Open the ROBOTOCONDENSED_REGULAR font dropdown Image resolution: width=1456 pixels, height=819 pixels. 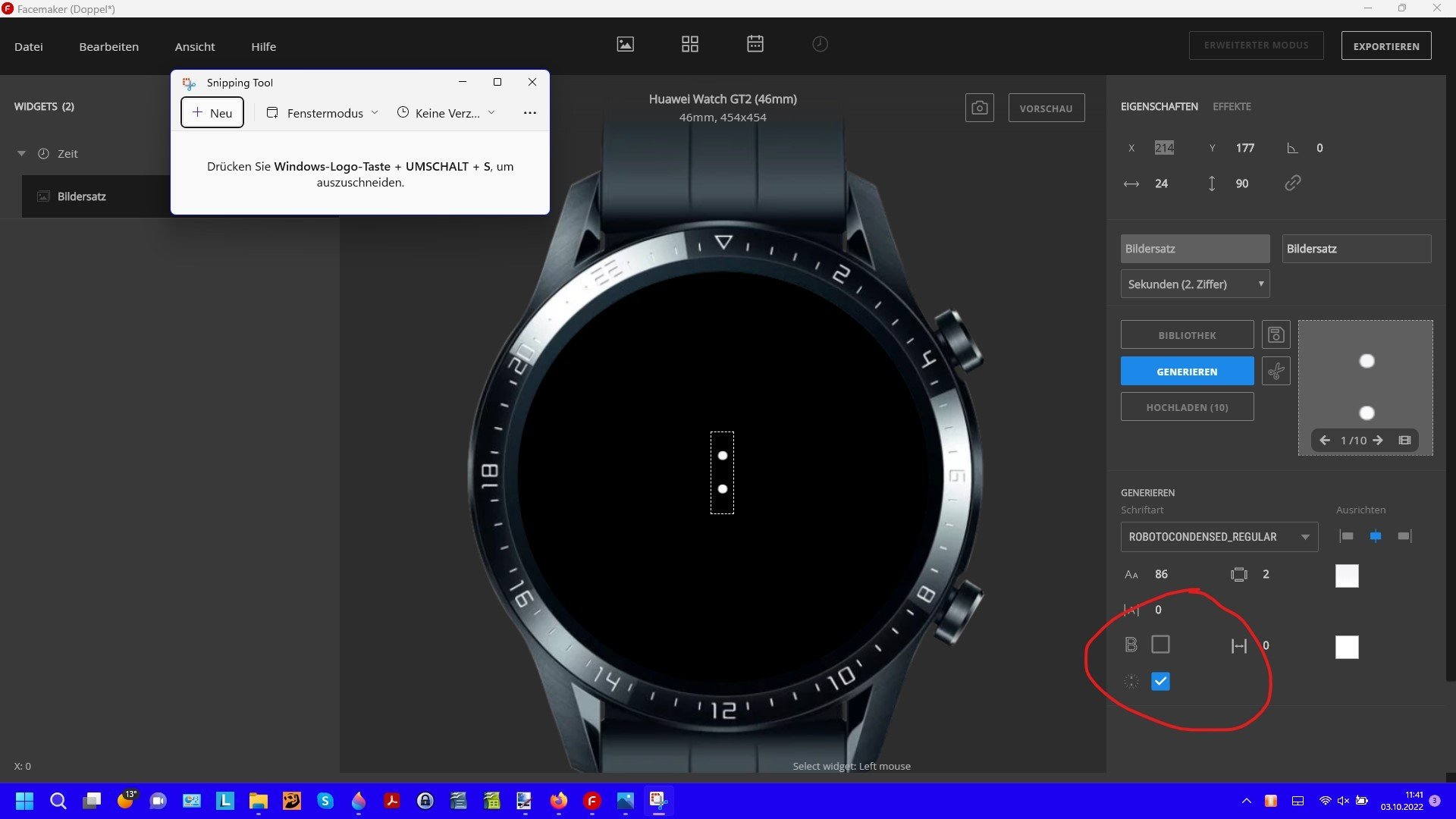coord(1219,537)
